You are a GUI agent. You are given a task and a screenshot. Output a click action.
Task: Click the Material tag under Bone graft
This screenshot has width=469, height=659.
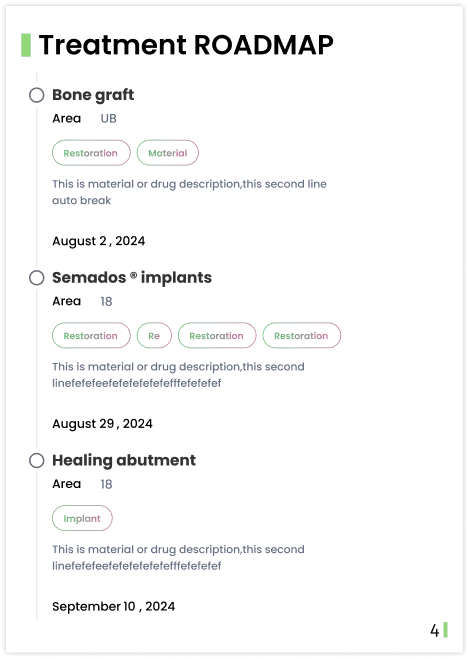click(x=168, y=153)
